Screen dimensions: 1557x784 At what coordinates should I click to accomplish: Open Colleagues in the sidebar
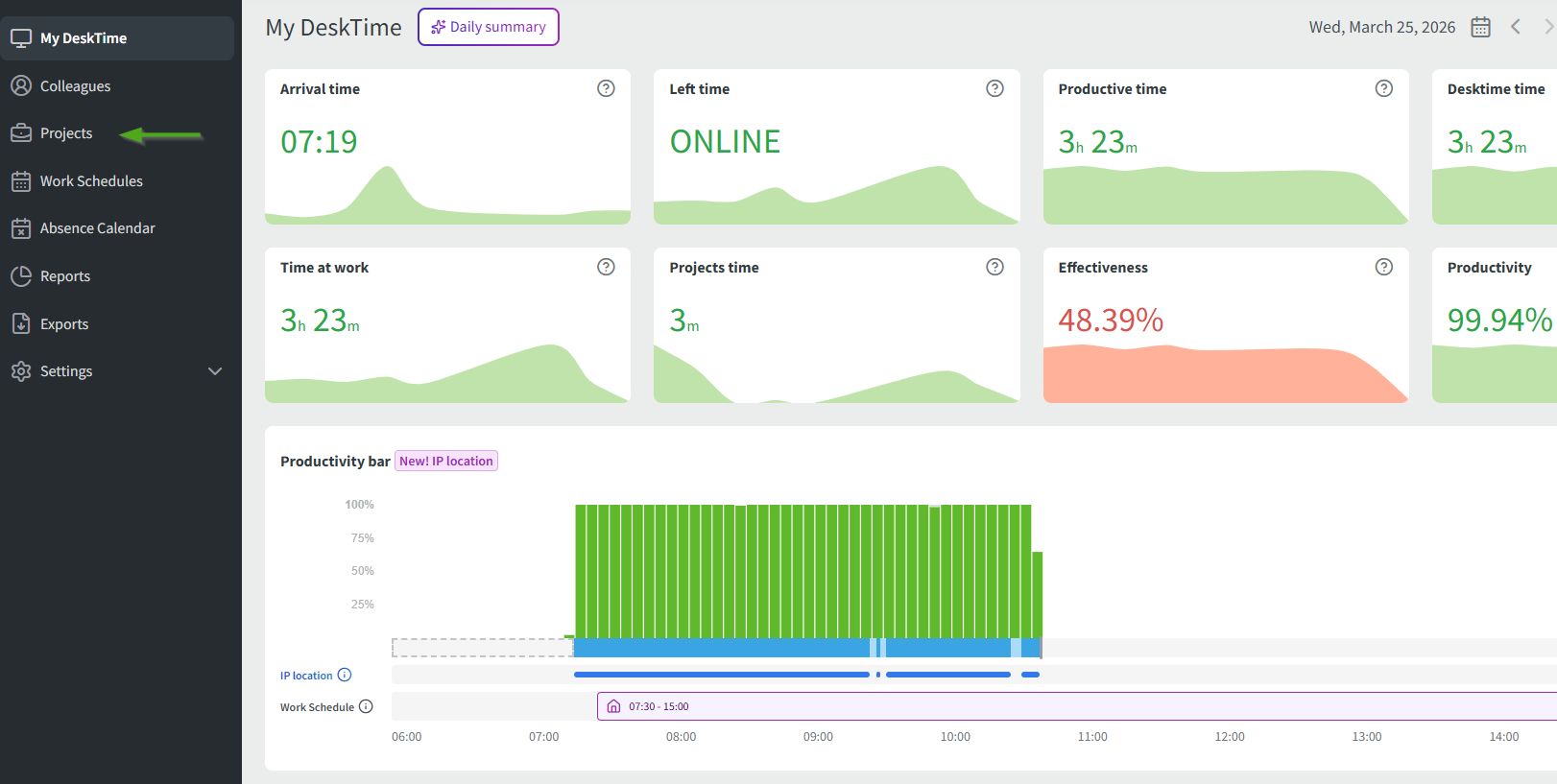click(75, 86)
